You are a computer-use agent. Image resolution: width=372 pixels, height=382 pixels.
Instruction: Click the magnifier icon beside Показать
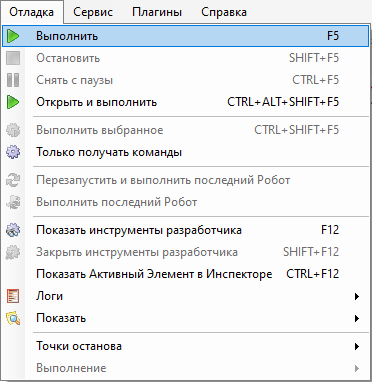pos(13,318)
